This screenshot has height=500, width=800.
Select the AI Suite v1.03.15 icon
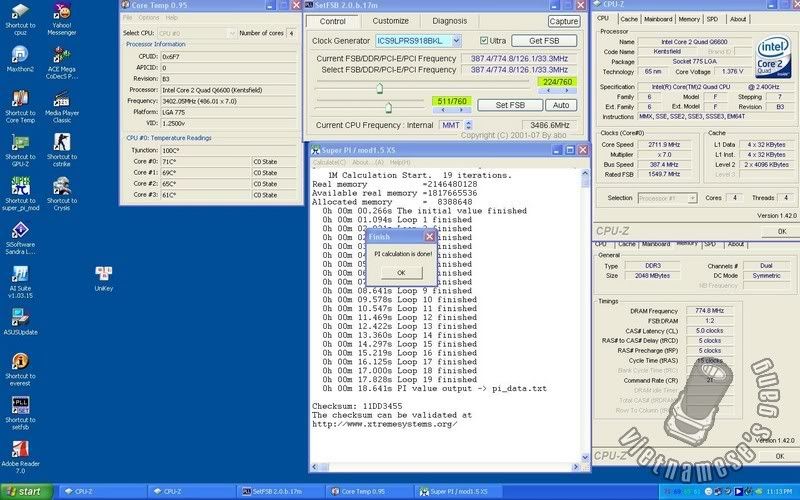pos(20,282)
